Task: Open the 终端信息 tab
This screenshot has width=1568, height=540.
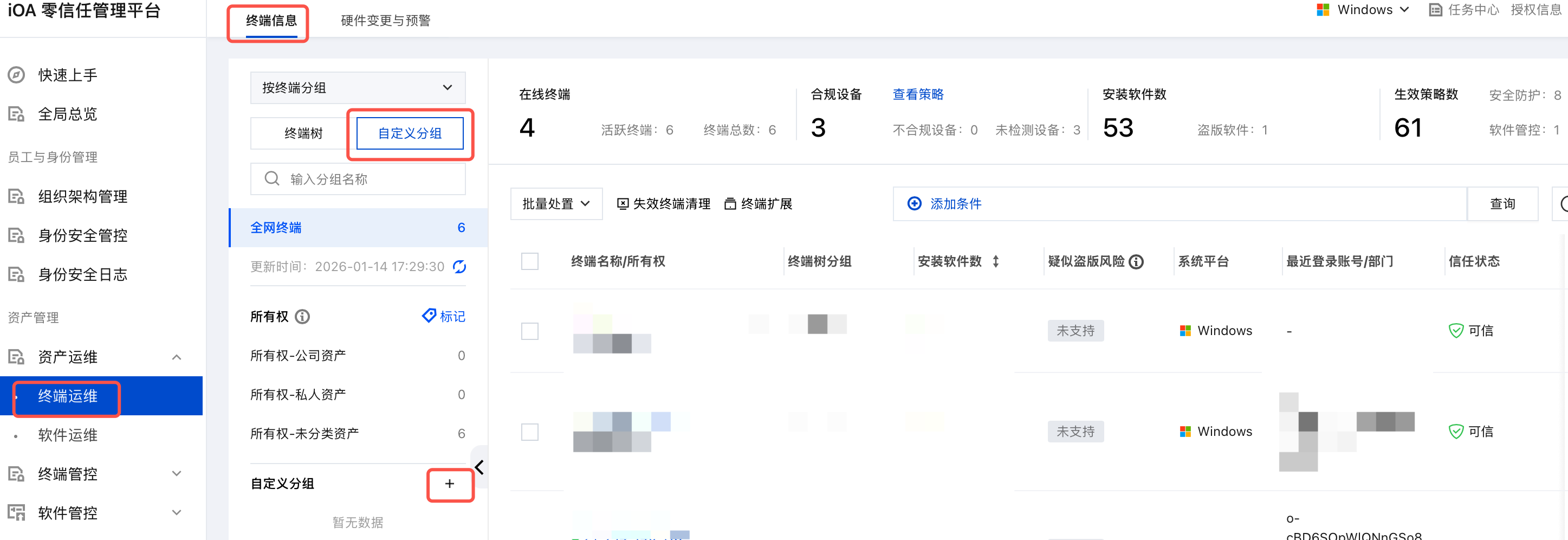Action: pos(271,21)
